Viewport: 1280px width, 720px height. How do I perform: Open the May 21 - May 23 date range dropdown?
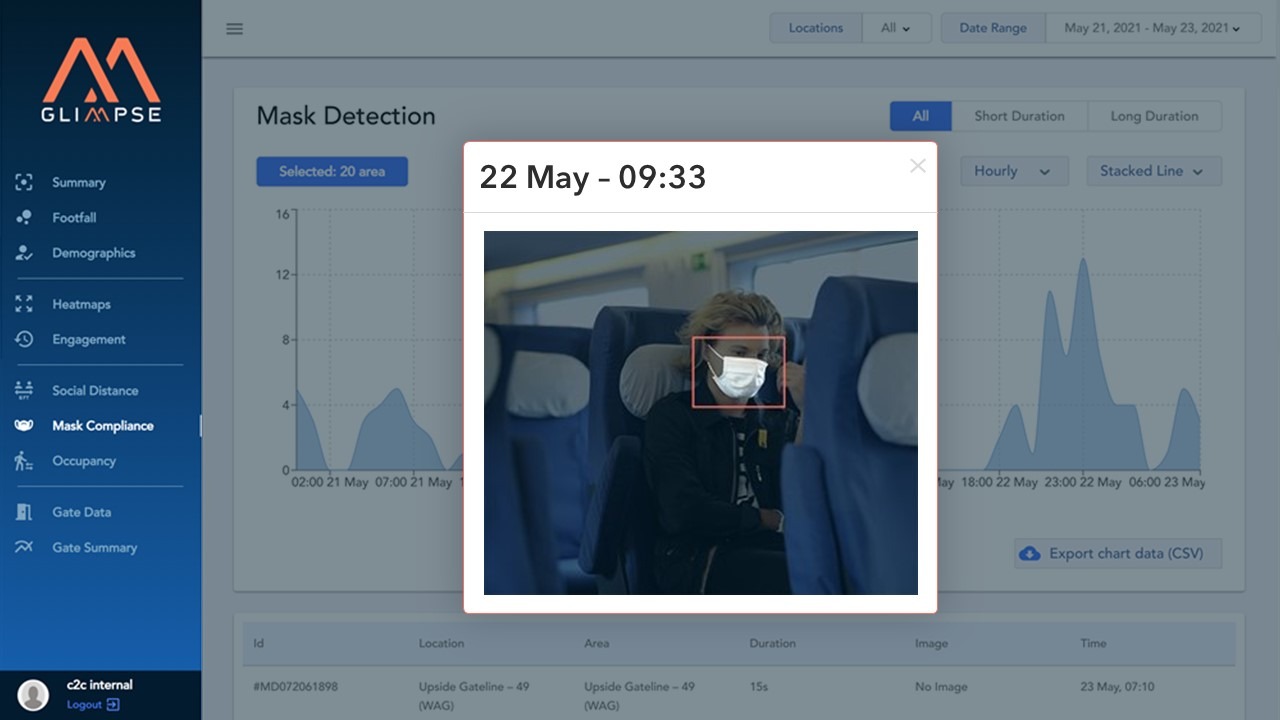coord(1152,27)
